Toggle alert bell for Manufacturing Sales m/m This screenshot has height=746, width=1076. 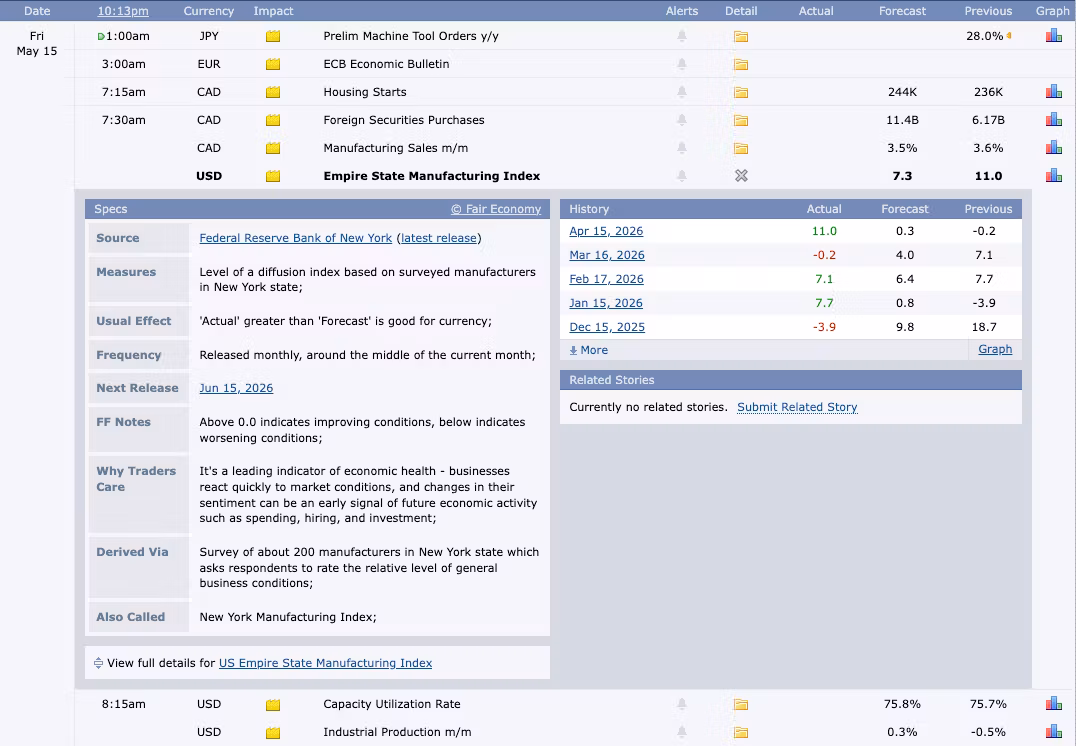pyautogui.click(x=681, y=148)
